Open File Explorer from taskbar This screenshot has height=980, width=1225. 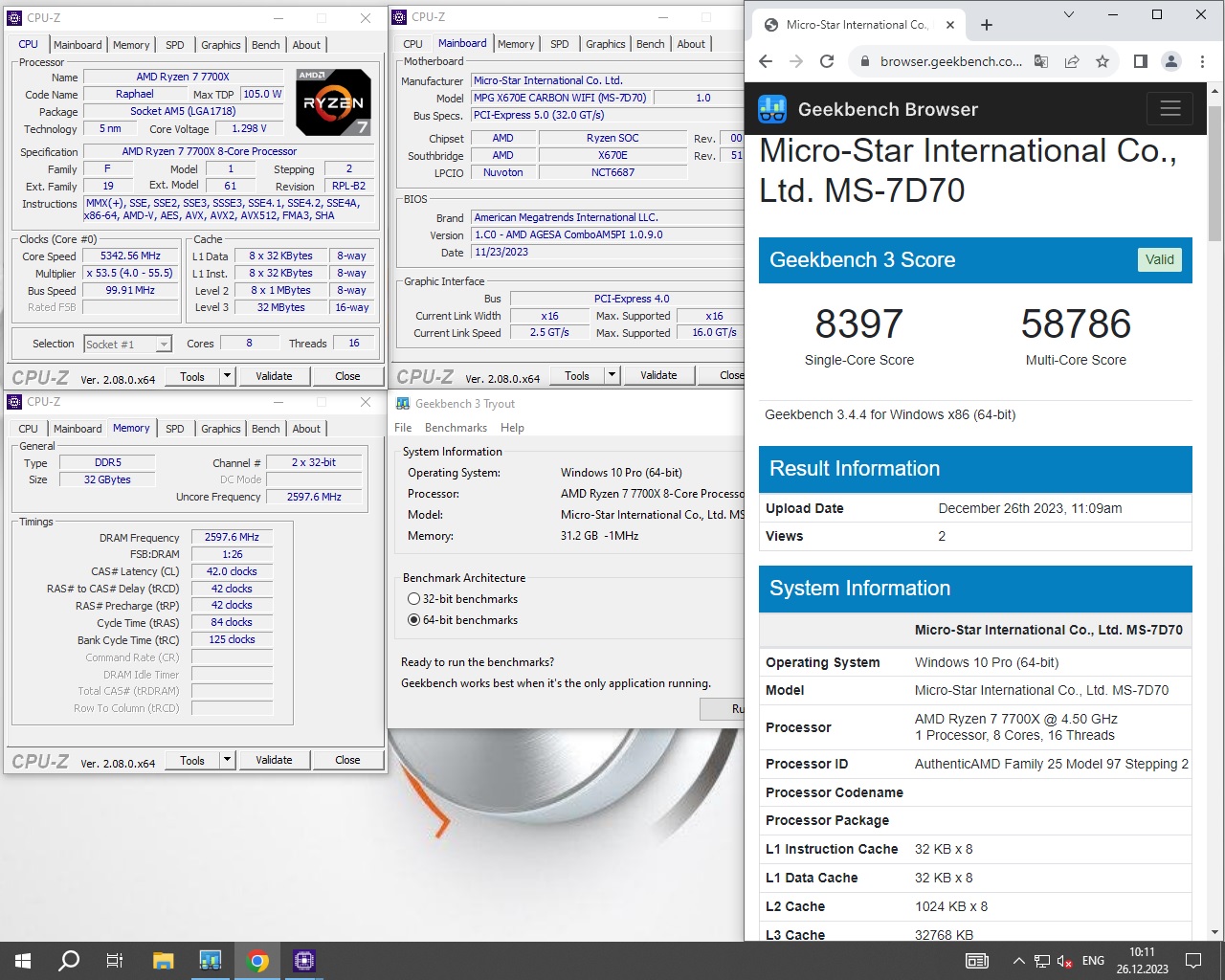163,961
